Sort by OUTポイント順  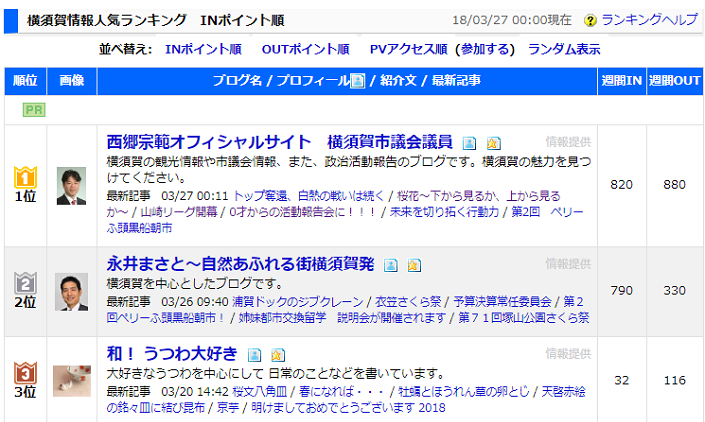click(x=305, y=49)
